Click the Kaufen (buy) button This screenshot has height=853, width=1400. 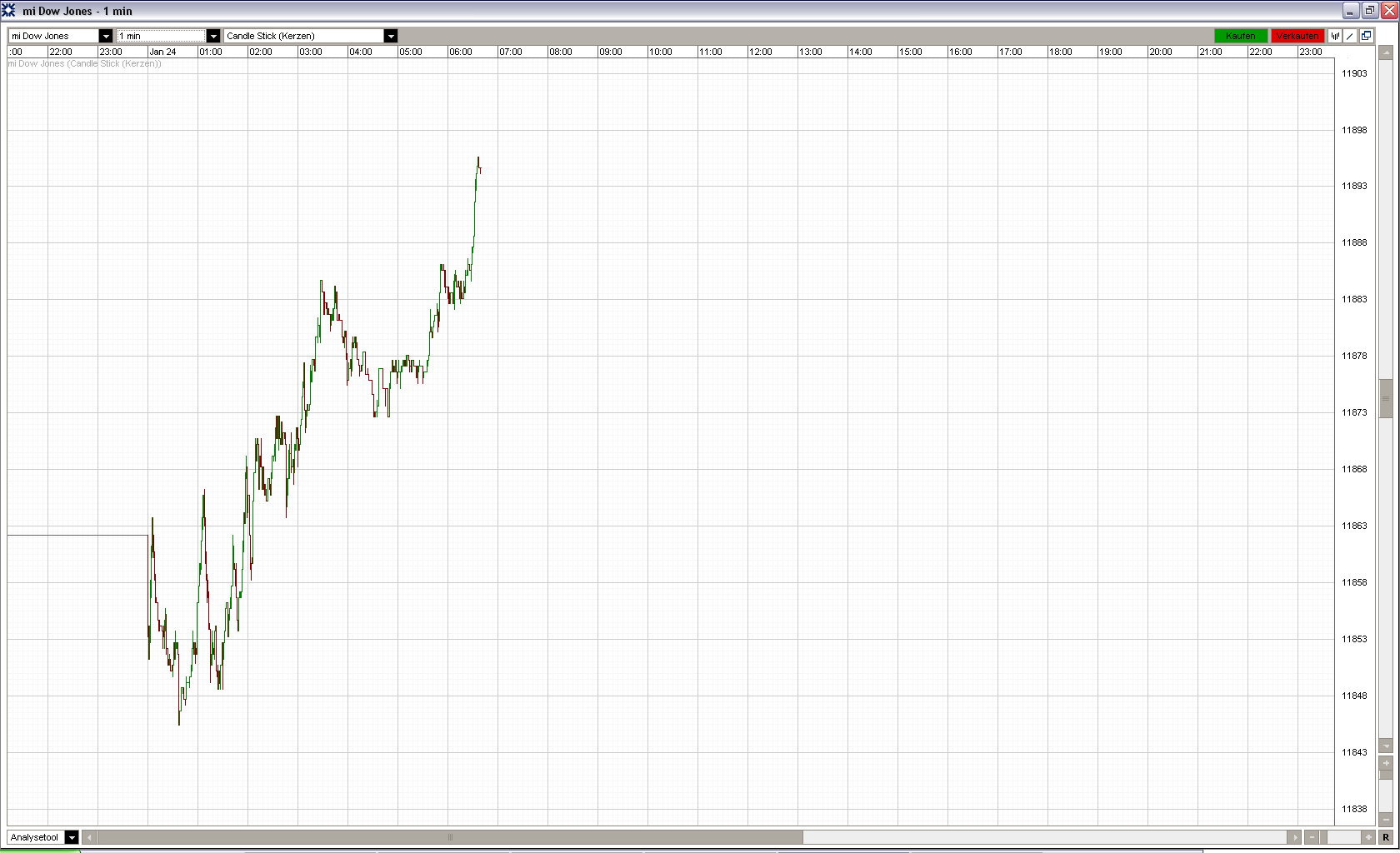[1241, 36]
